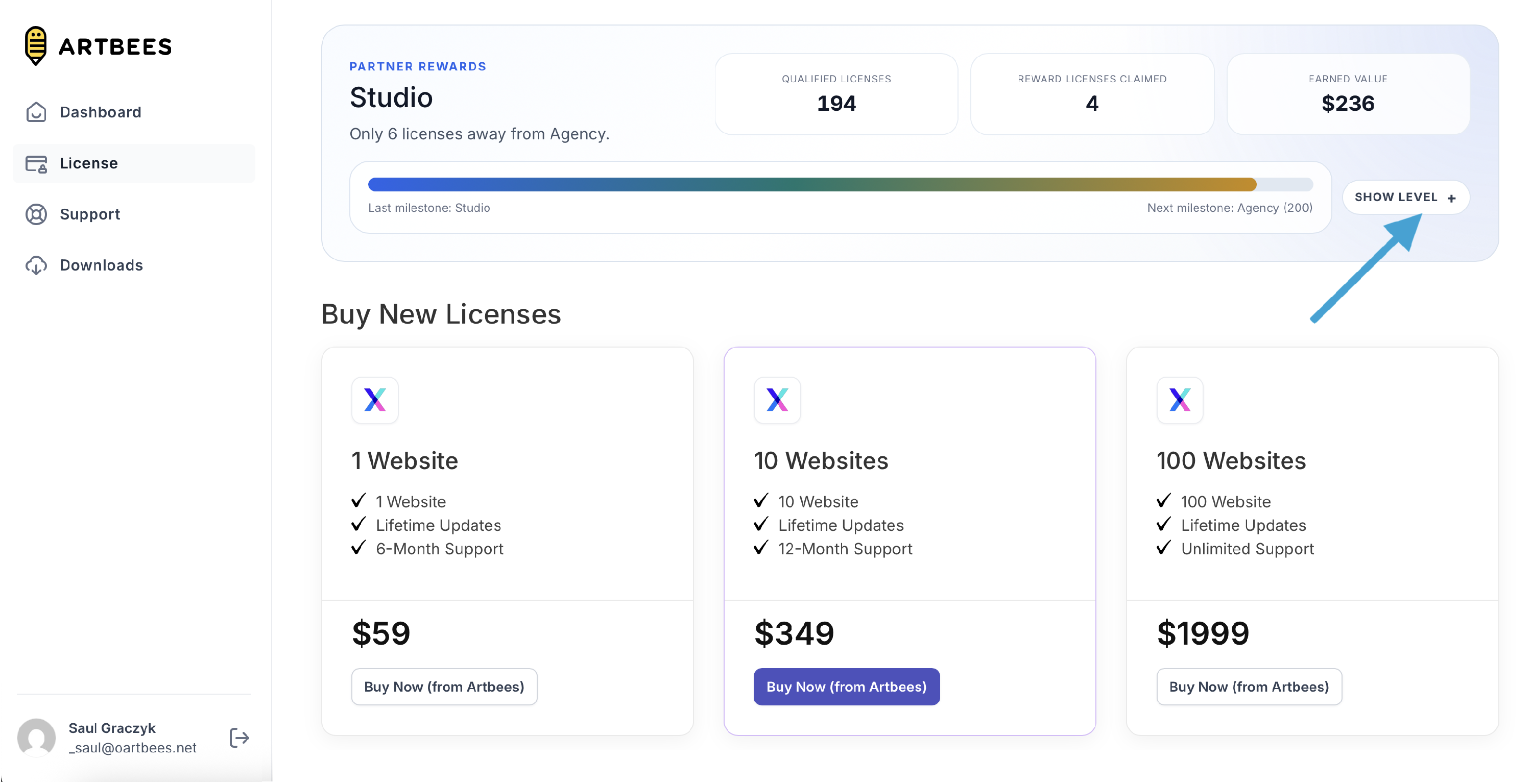Viewport: 1532px width, 784px height.
Task: Click Saul Graczyk's profile avatar
Action: pos(36,737)
